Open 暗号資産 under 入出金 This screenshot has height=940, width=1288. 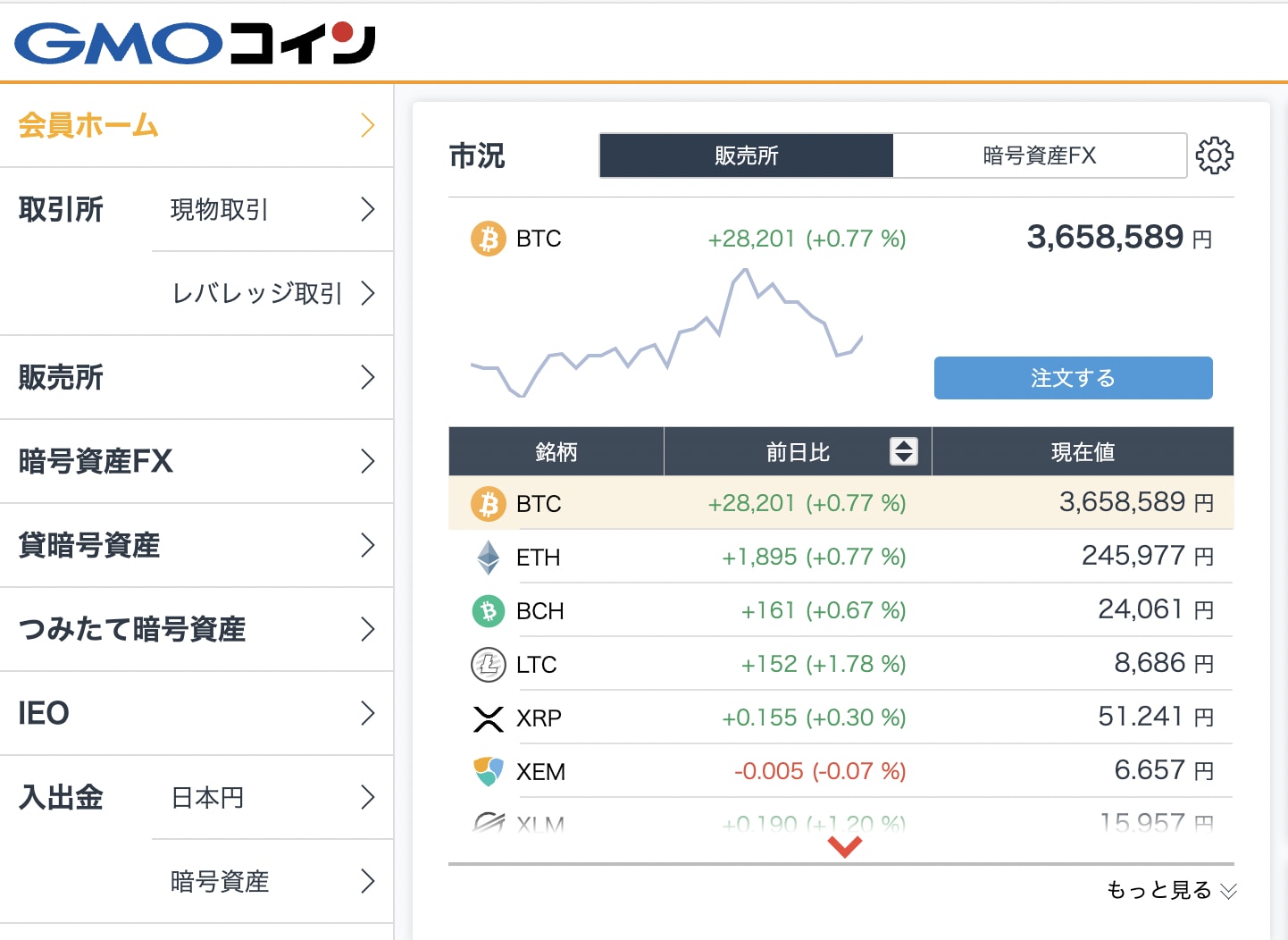(x=272, y=881)
